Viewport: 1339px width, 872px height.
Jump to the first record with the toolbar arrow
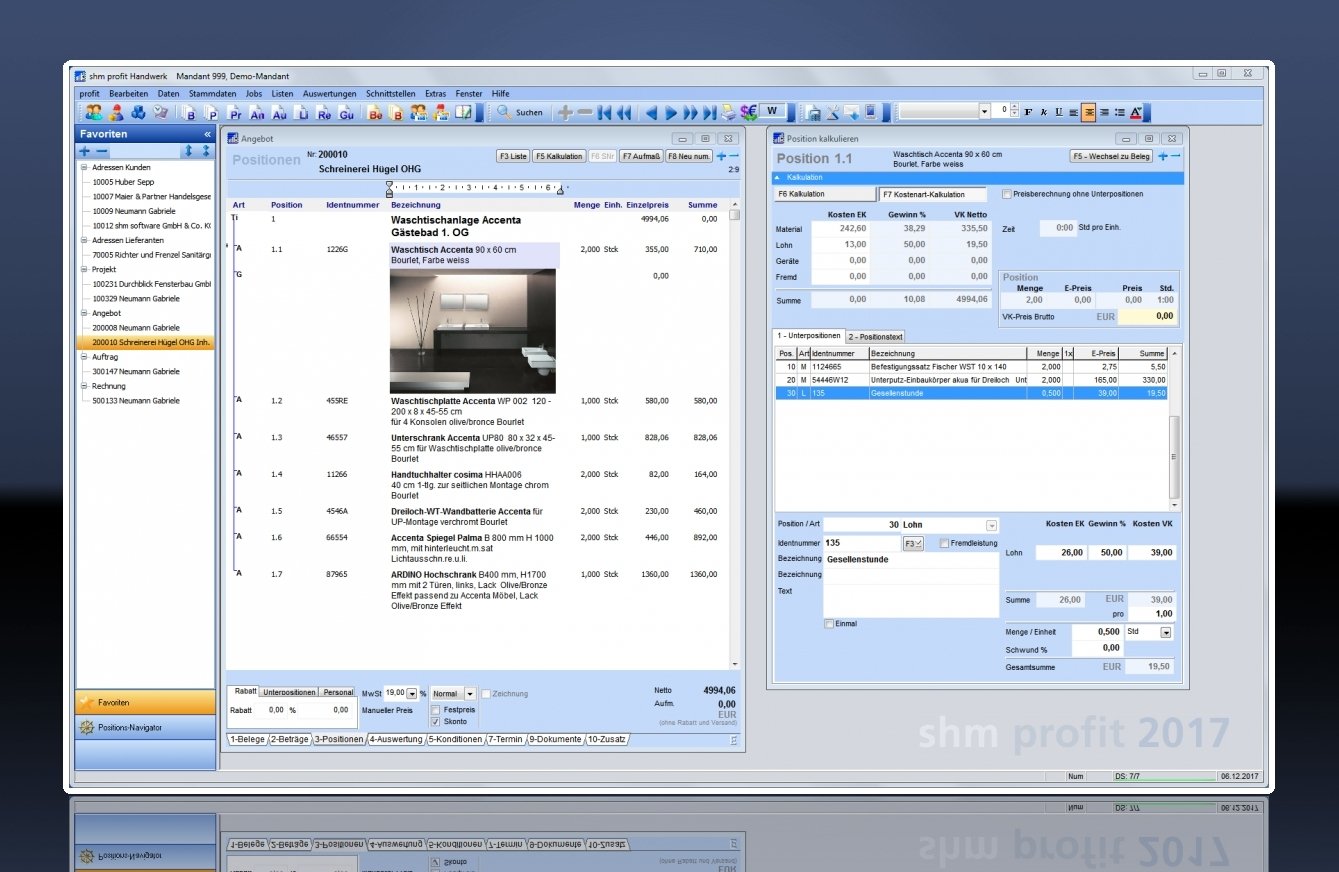click(605, 113)
